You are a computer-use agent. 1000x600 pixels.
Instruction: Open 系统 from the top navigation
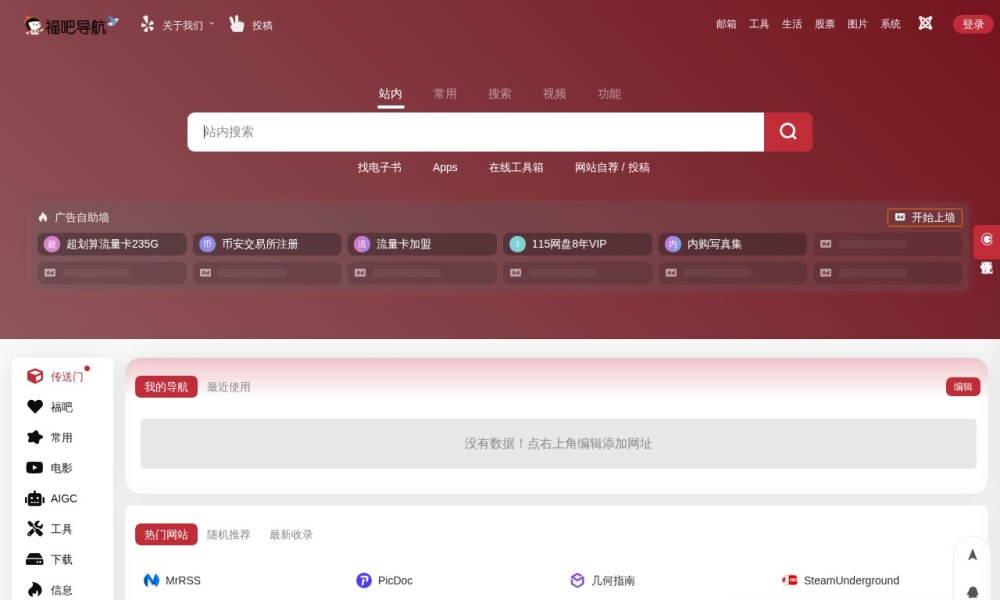pyautogui.click(x=890, y=23)
